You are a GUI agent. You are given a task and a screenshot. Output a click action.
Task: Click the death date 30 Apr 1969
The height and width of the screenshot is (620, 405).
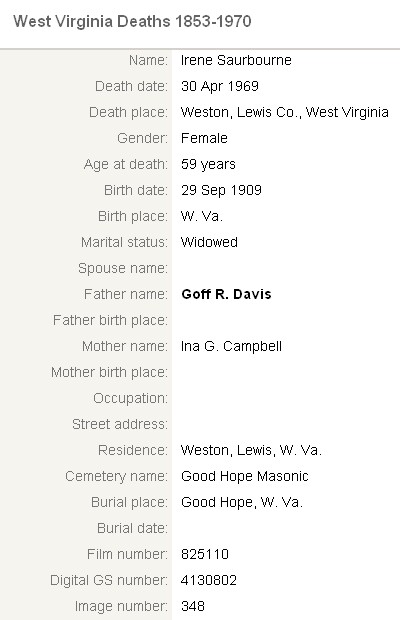[220, 86]
